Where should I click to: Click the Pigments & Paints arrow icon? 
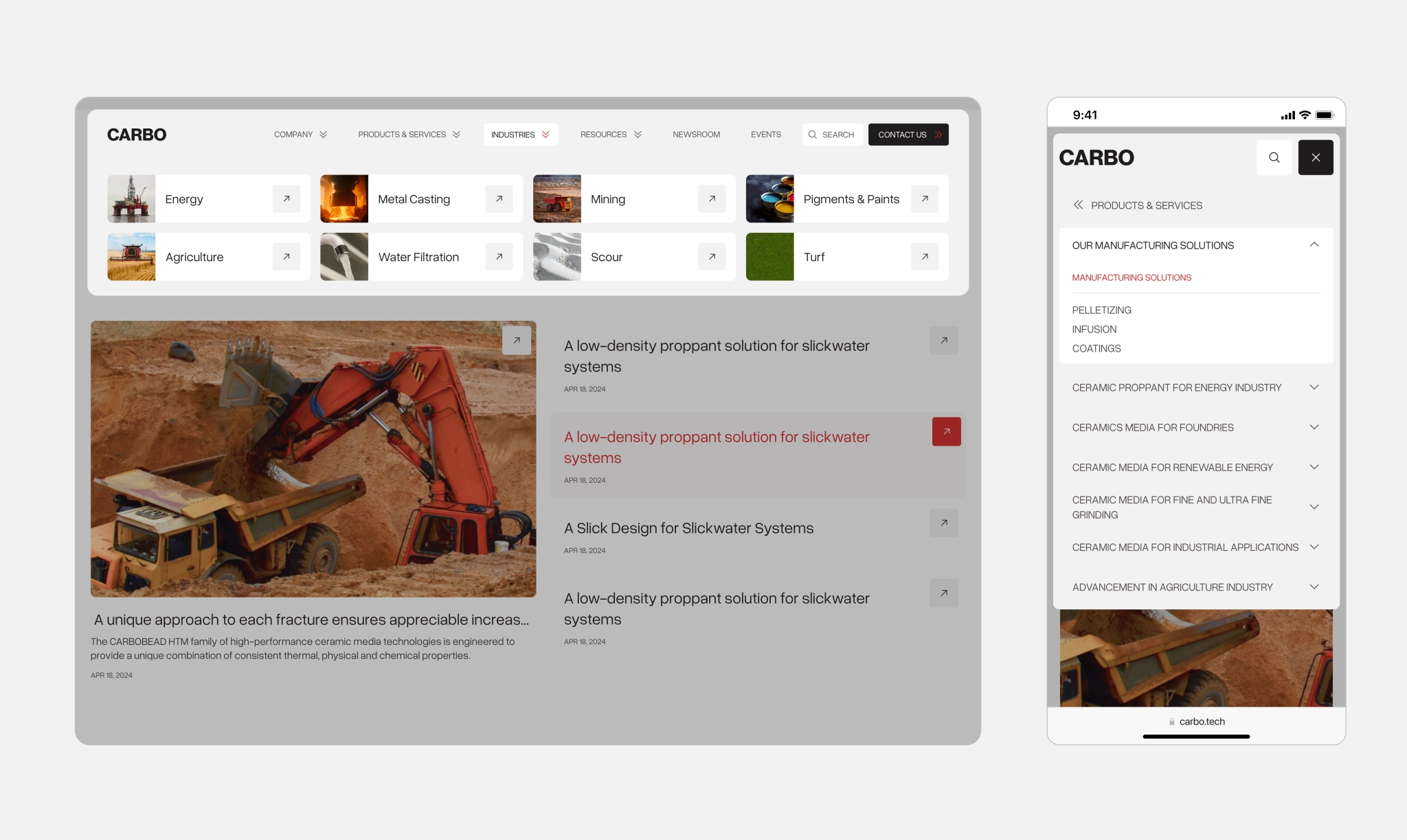[x=925, y=198]
